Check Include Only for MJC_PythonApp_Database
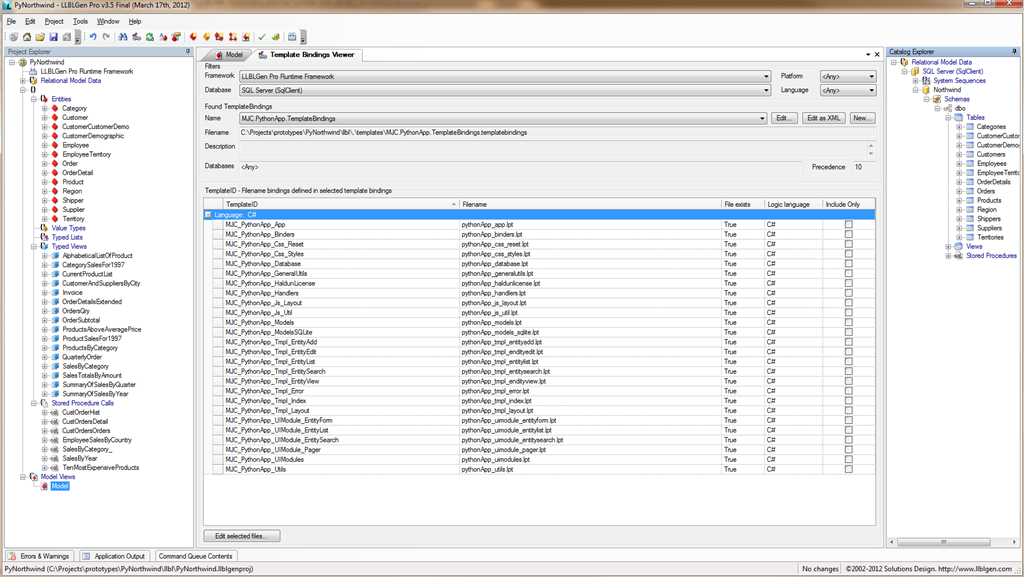This screenshot has width=1024, height=577. [x=848, y=264]
